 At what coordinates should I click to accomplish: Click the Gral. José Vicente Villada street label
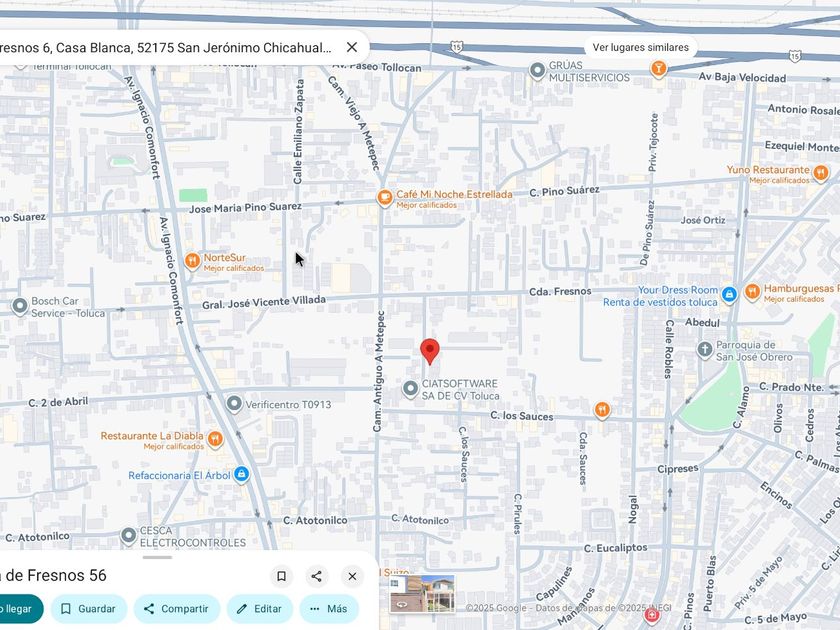click(x=264, y=302)
